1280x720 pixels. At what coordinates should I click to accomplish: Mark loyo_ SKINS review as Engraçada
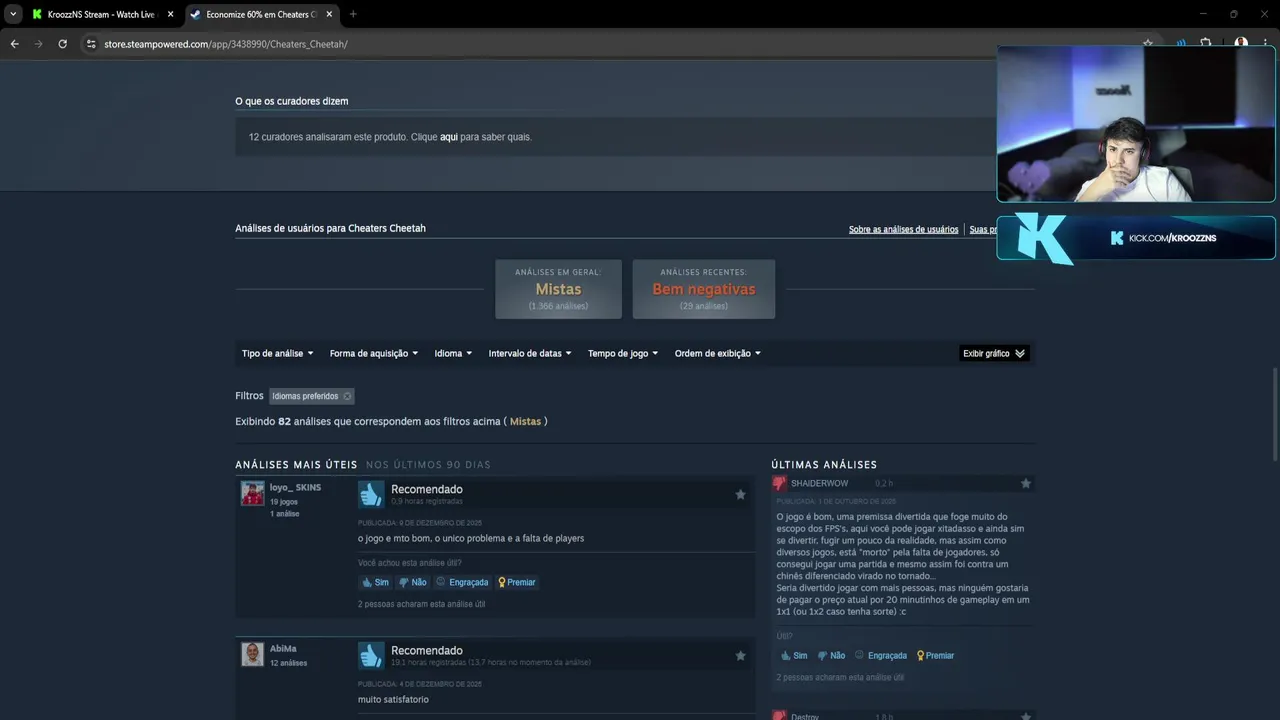[x=462, y=582]
